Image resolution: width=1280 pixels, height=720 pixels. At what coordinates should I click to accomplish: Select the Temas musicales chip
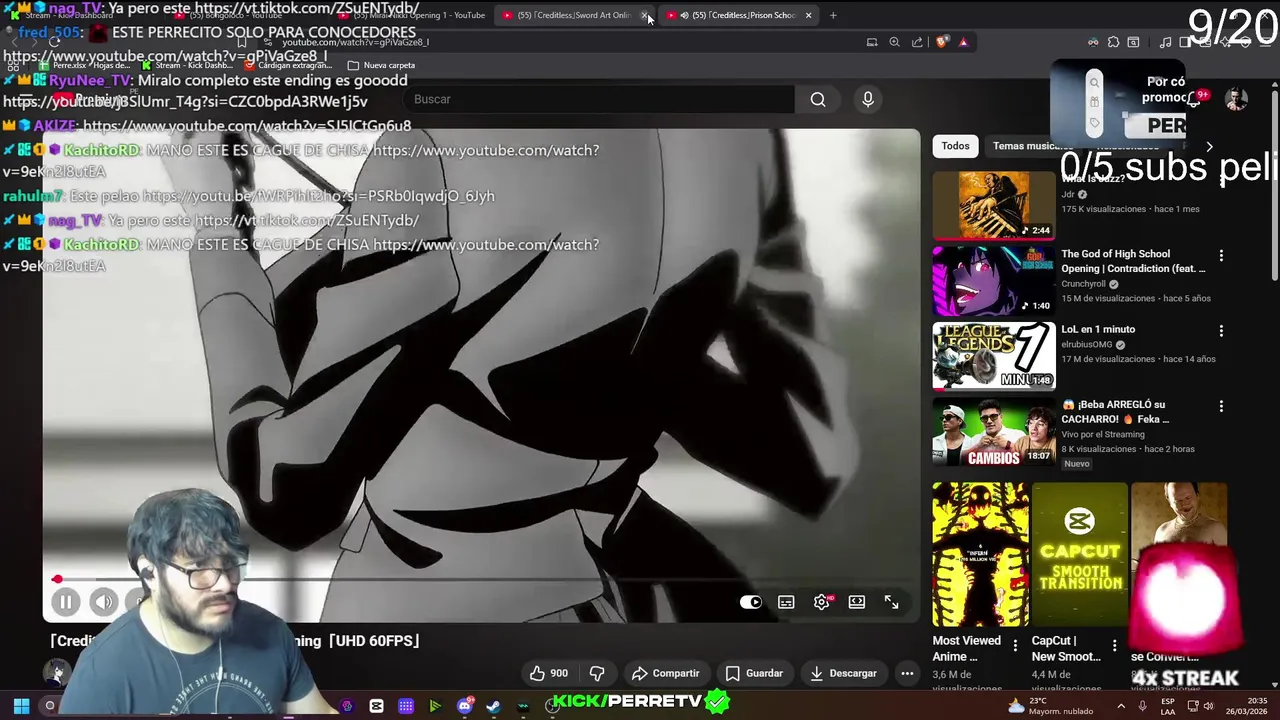tap(1033, 146)
